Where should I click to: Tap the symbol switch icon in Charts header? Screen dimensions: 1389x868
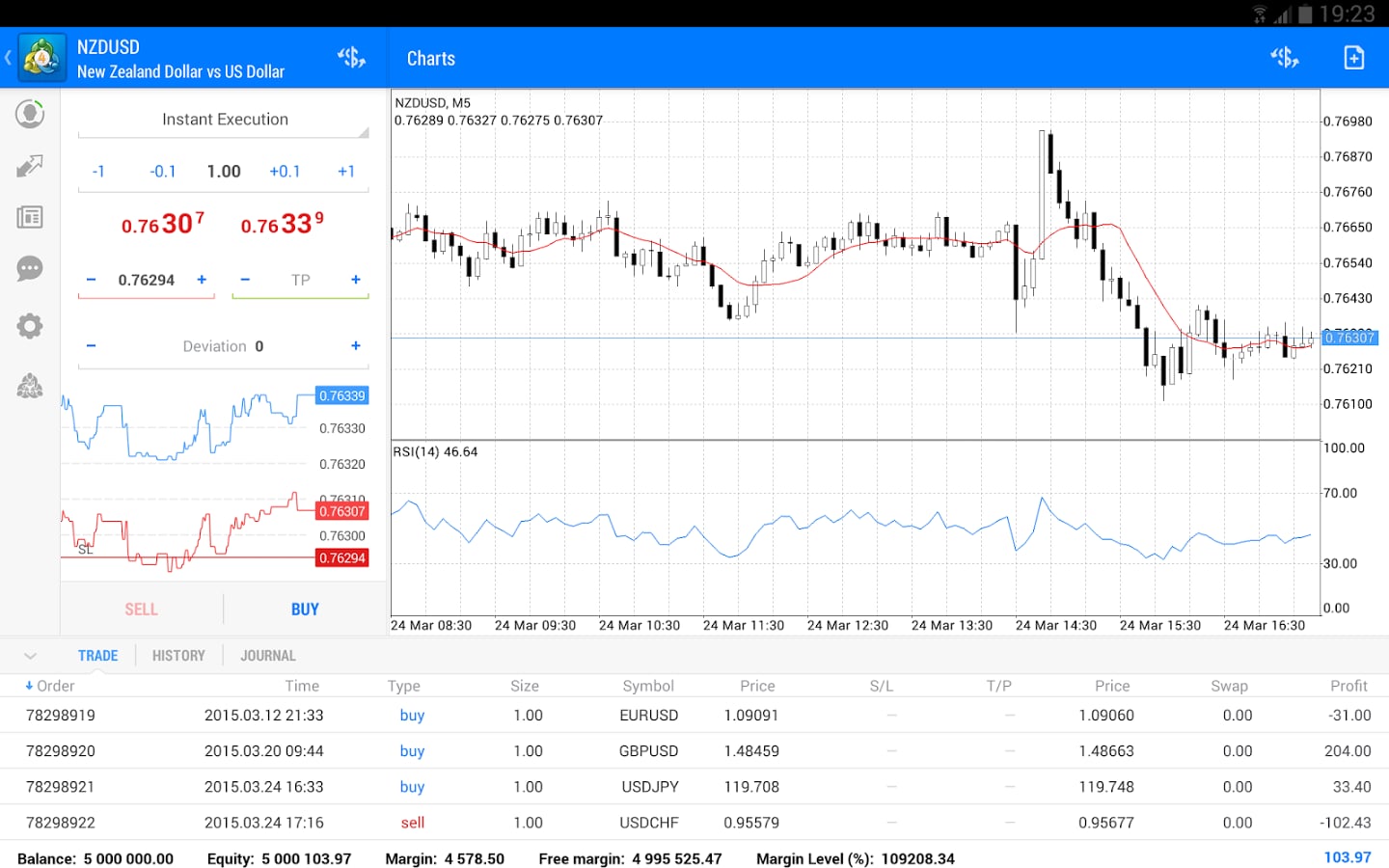(1284, 58)
